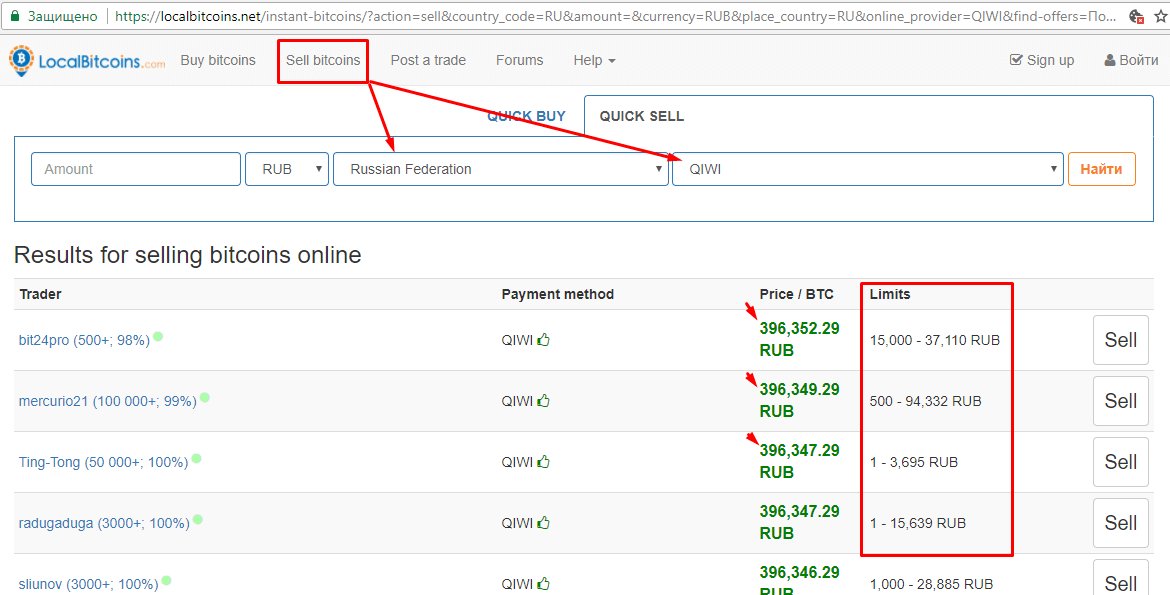The width and height of the screenshot is (1170, 595).
Task: Click the Ting-Tong price 396,347.29 RUB
Action: 799,462
